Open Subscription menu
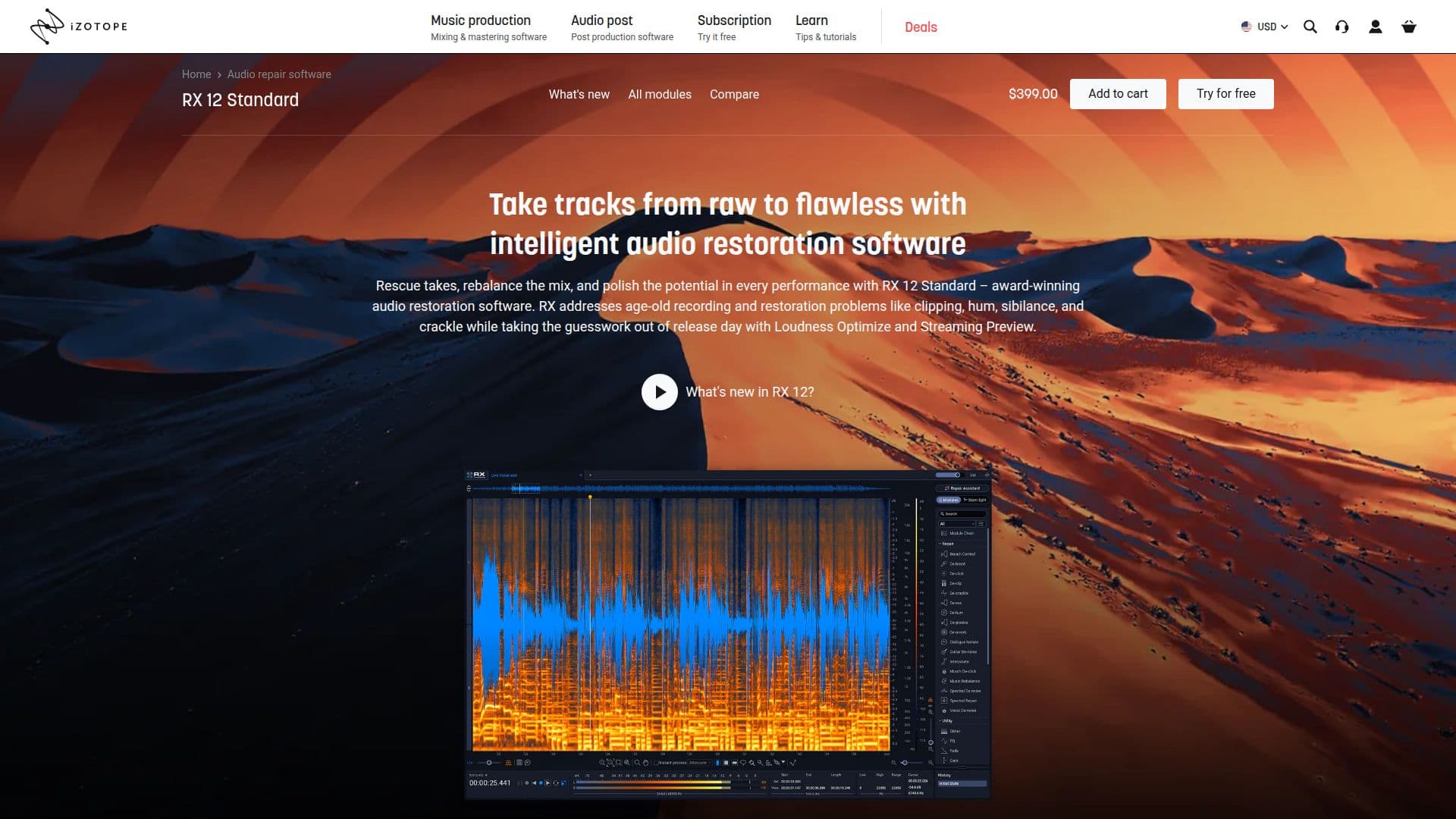1456x819 pixels. tap(734, 27)
